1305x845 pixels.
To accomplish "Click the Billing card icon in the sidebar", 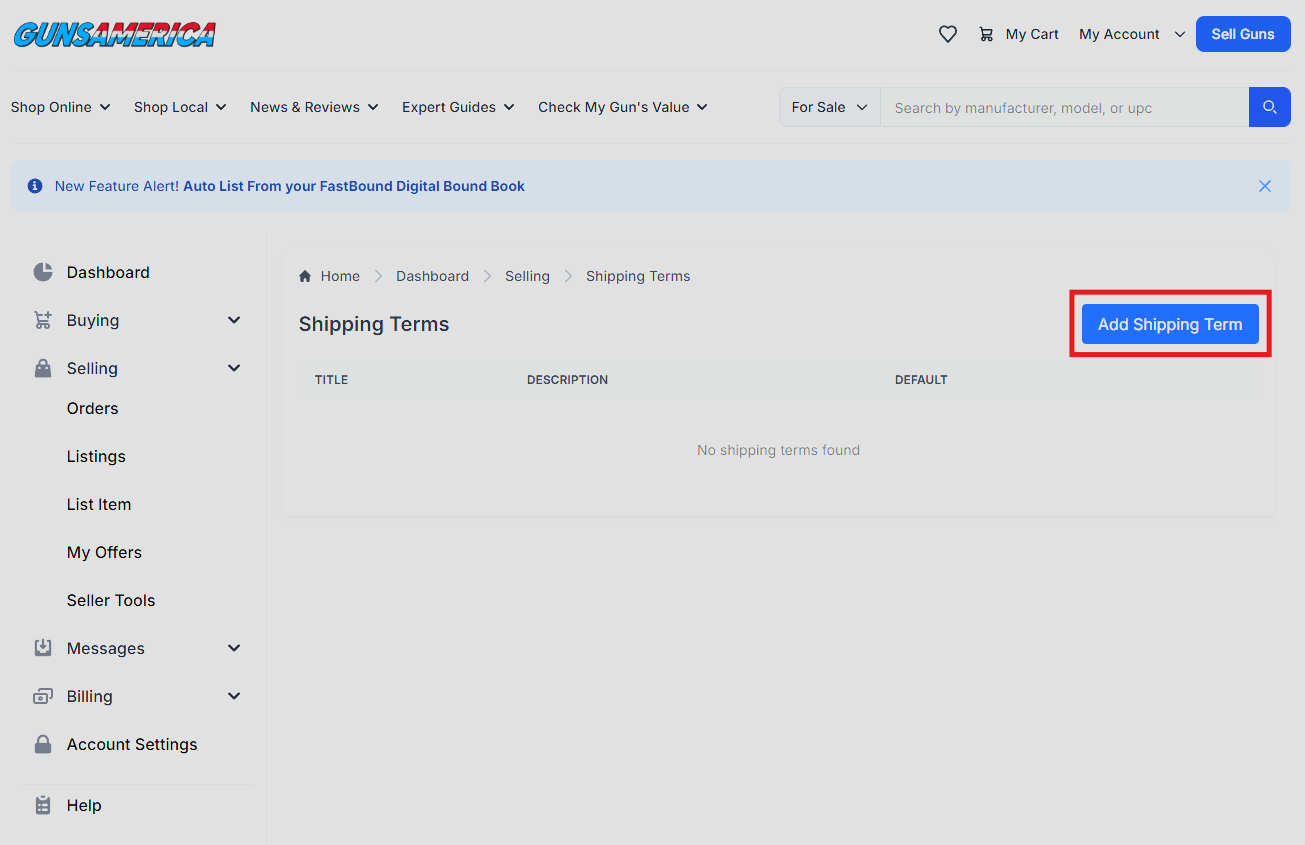I will 42,695.
